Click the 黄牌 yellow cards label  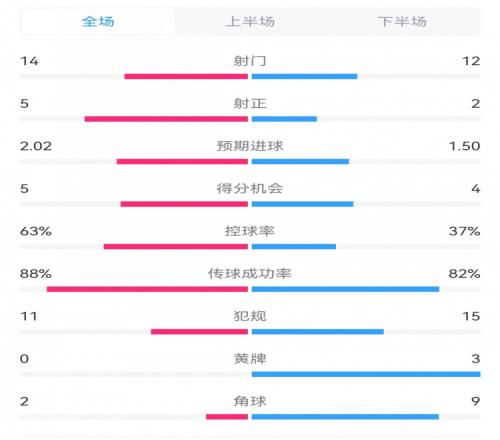coord(250,359)
